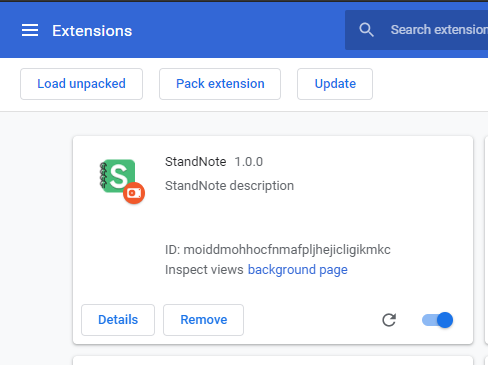Click the Inspect views label
Viewport: 488px width, 365px height.
pyautogui.click(x=204, y=270)
